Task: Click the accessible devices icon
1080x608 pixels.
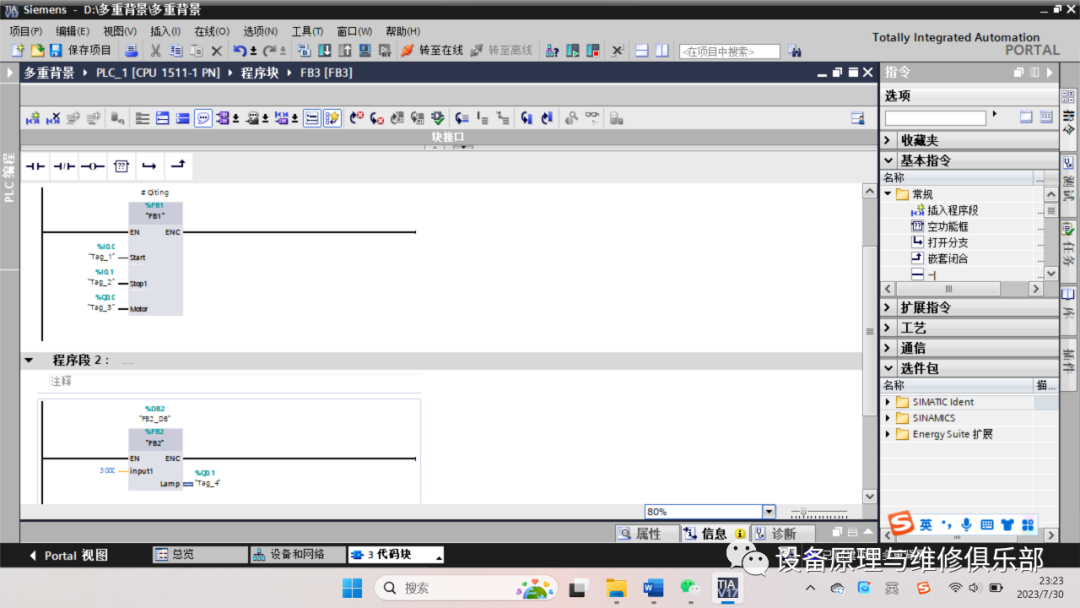Action: coord(552,50)
